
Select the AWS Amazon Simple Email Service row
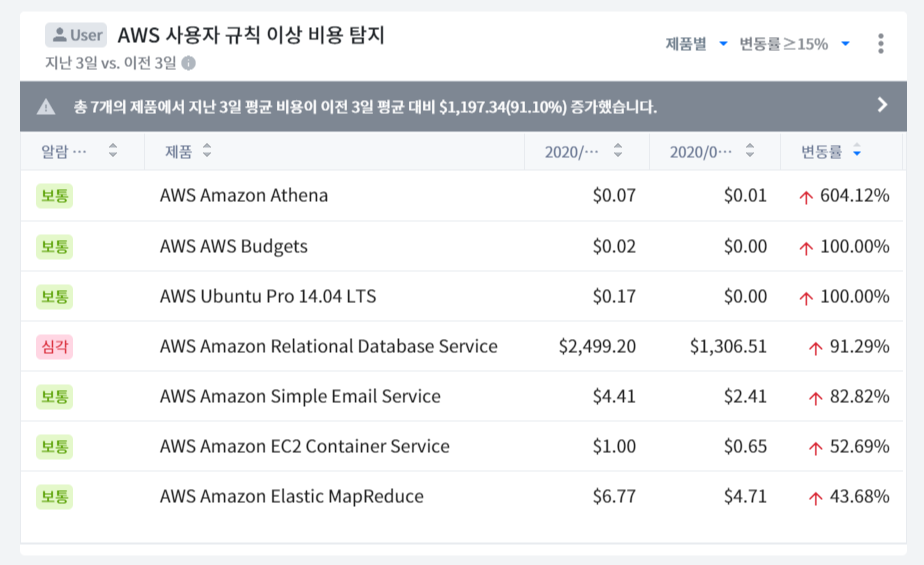click(x=300, y=396)
